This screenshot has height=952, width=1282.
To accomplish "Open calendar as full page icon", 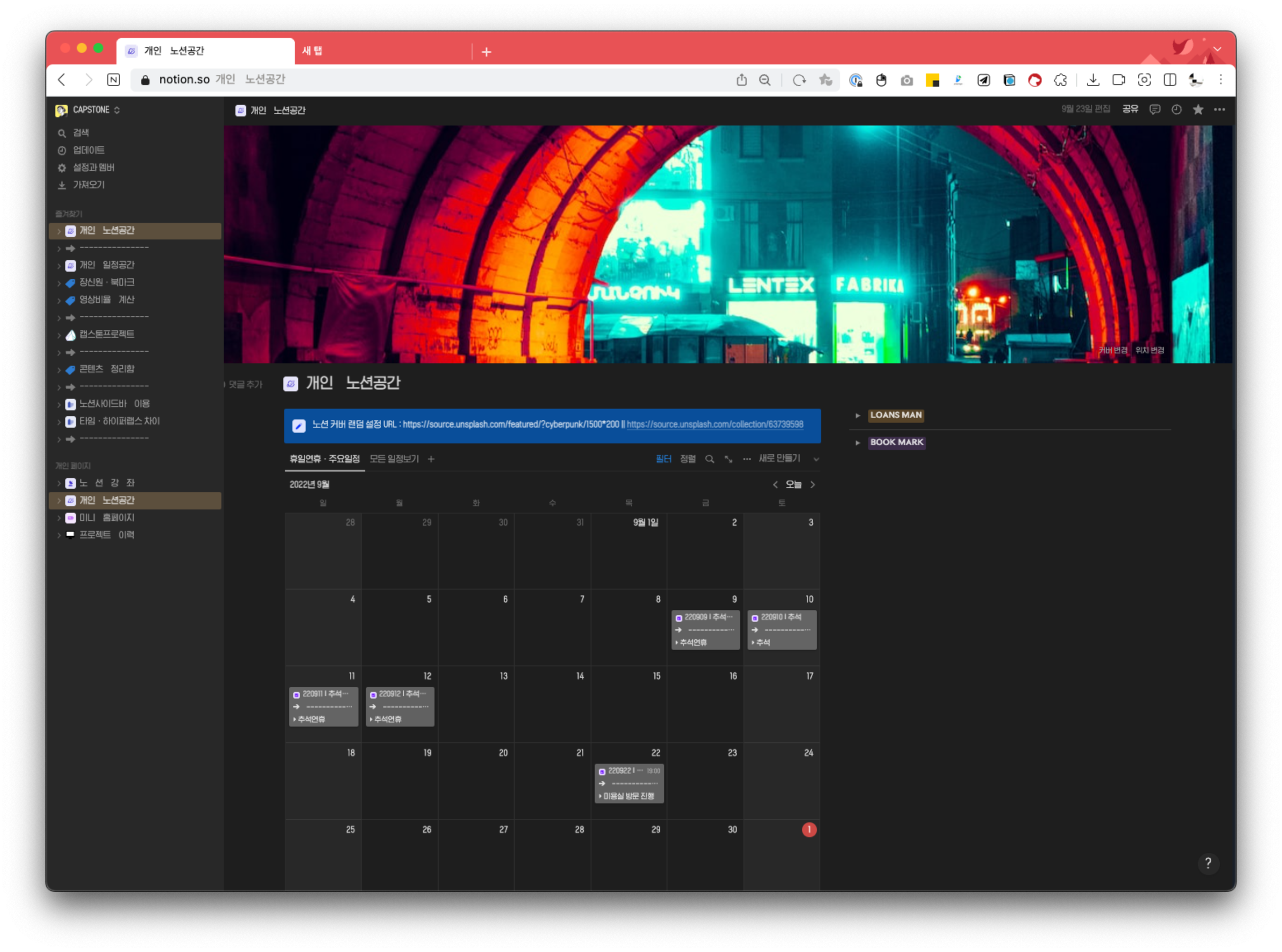I will coord(729,459).
